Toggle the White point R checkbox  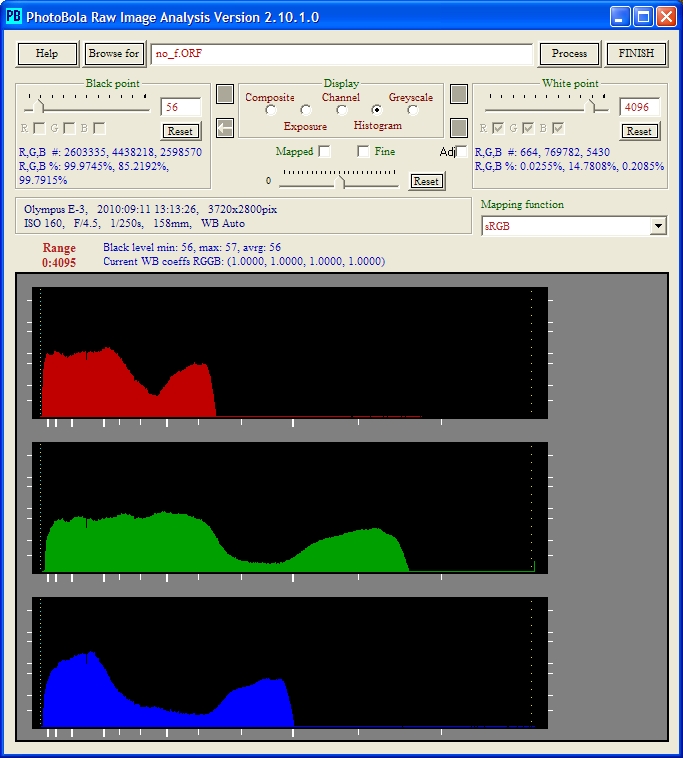(x=498, y=128)
